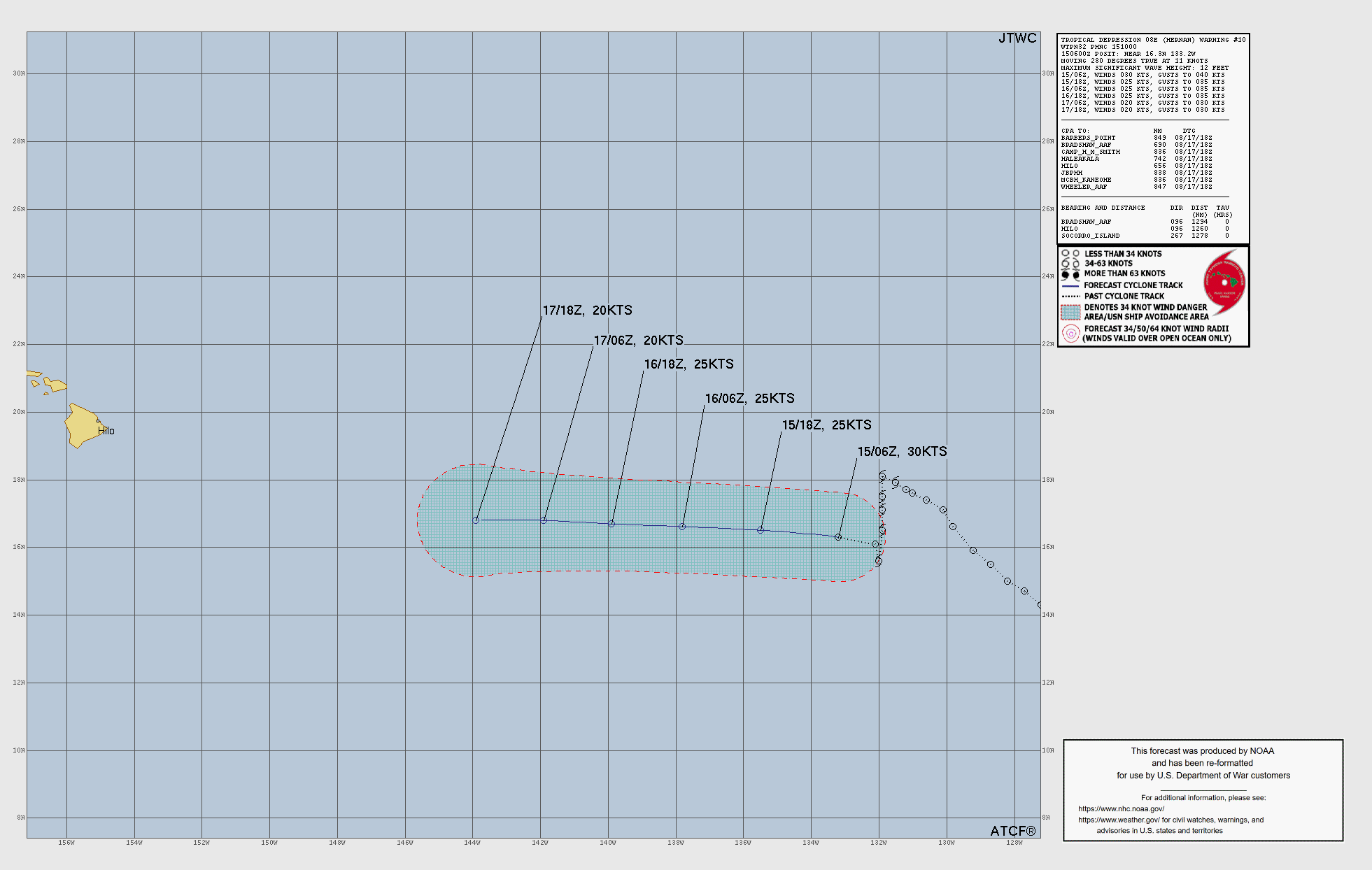Click the 156W longitude axis label
1372x870 pixels.
click(x=66, y=843)
